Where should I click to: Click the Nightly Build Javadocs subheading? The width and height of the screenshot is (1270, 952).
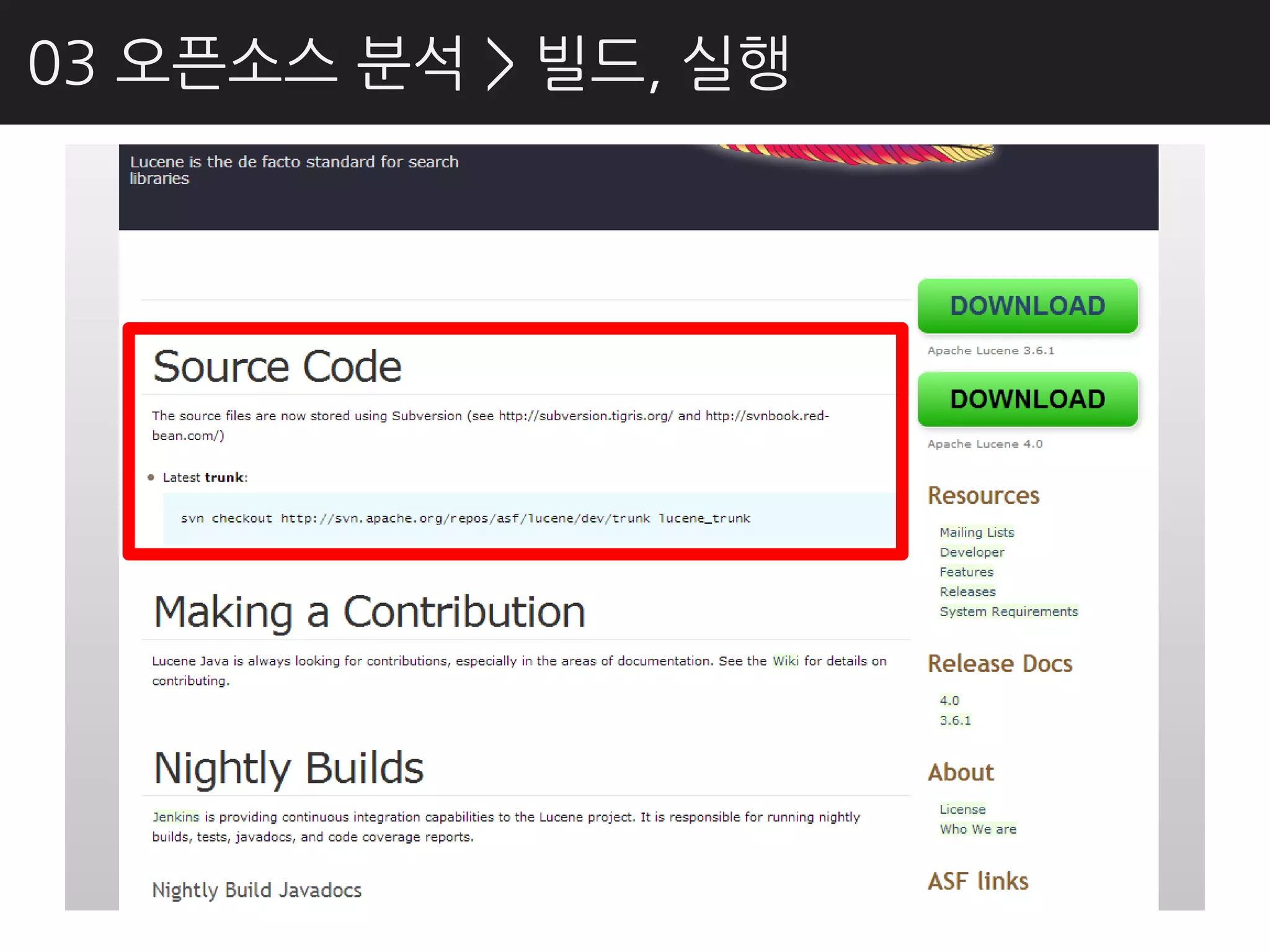click(257, 891)
